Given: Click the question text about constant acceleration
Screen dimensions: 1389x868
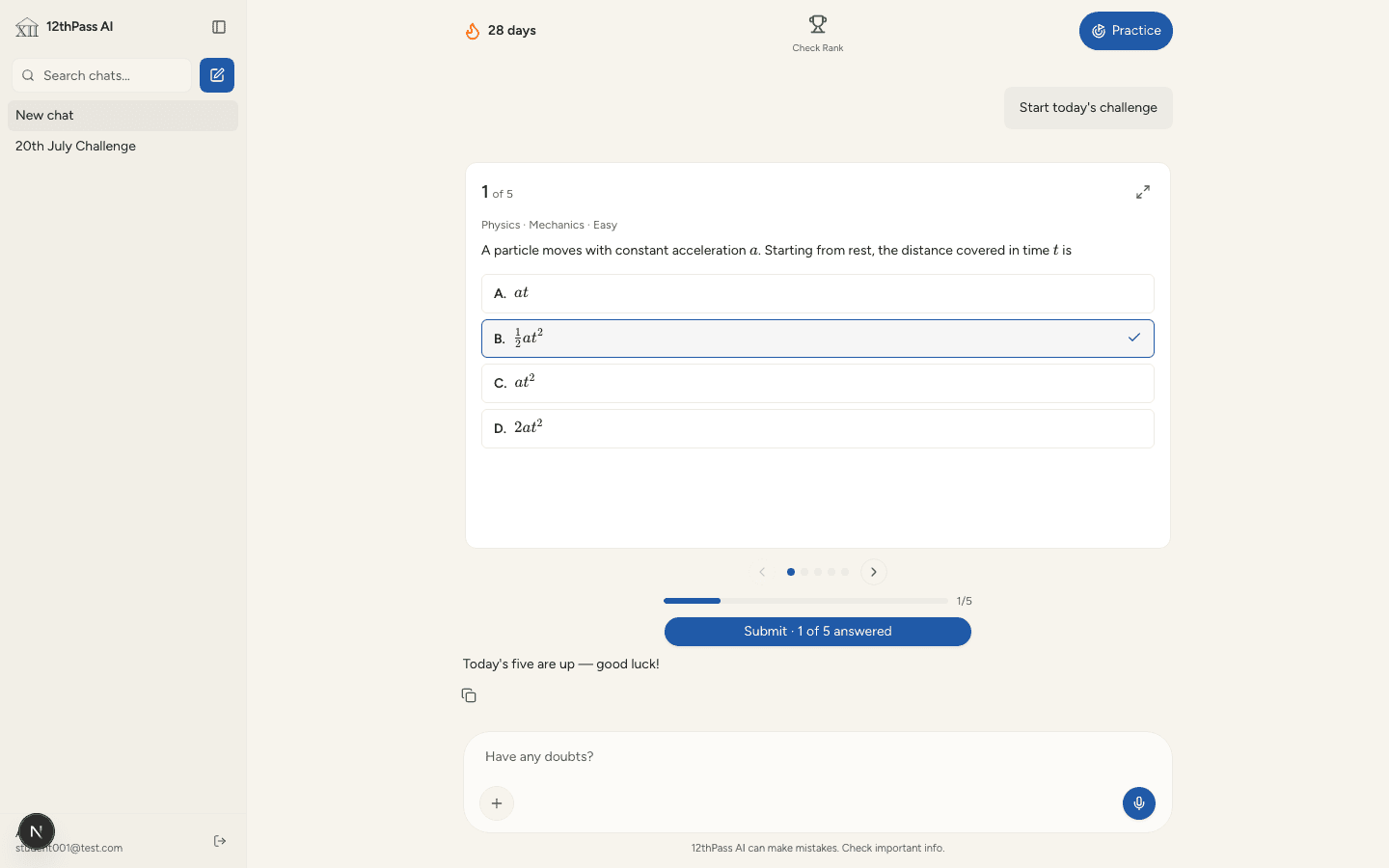Looking at the screenshot, I should (x=776, y=251).
